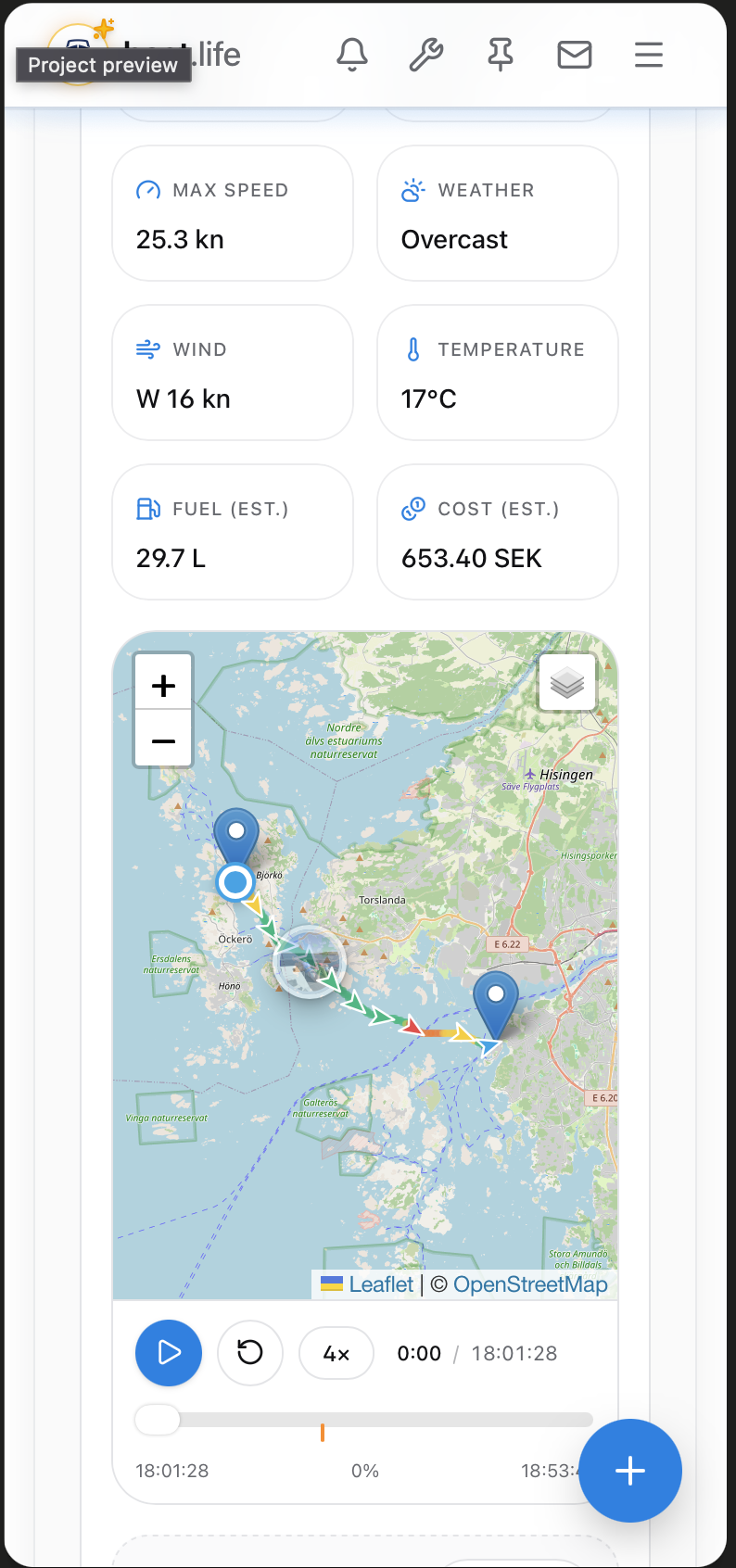Screen dimensions: 736x1568
Task: Click the 18:01:28 total time text
Action: coord(514,1354)
